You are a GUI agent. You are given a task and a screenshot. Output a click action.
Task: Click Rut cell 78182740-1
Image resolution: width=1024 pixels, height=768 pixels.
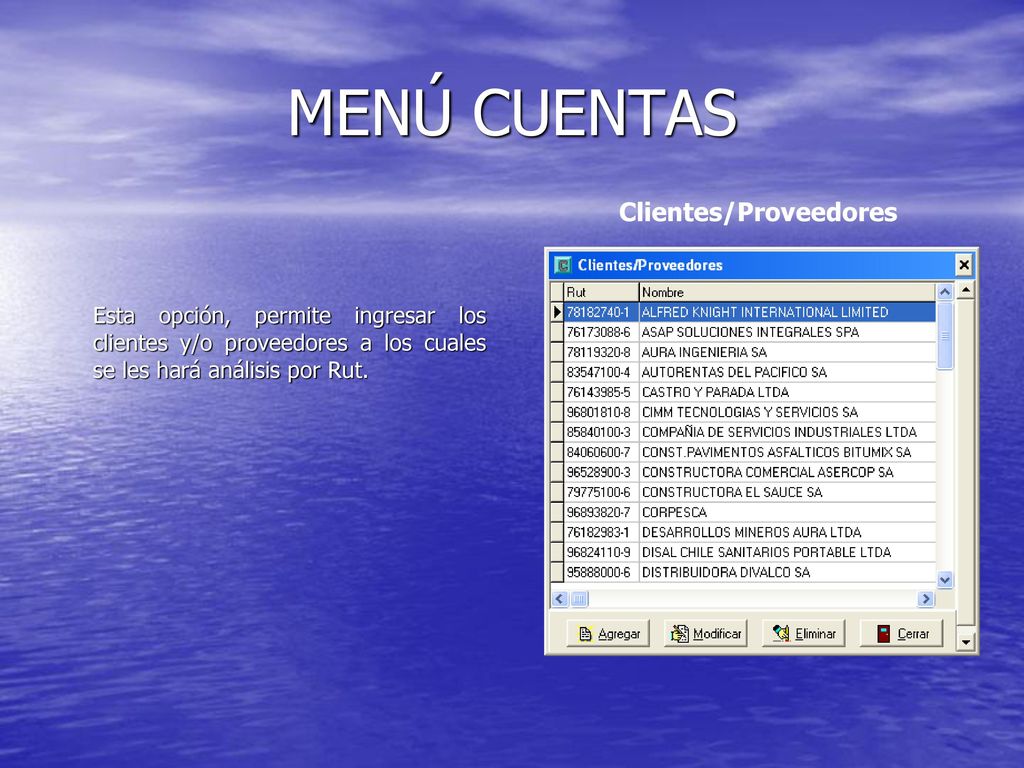601,312
